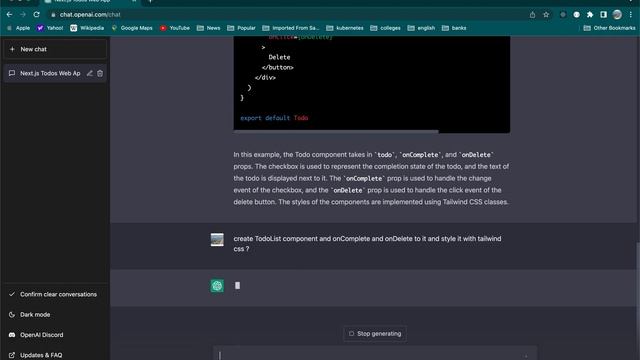Rename conversation using the pencil edit icon

[89, 73]
